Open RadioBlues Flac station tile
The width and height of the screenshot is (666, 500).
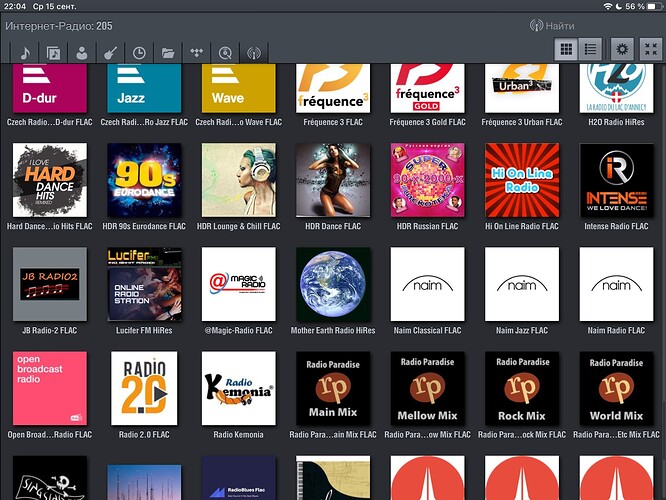[x=239, y=478]
